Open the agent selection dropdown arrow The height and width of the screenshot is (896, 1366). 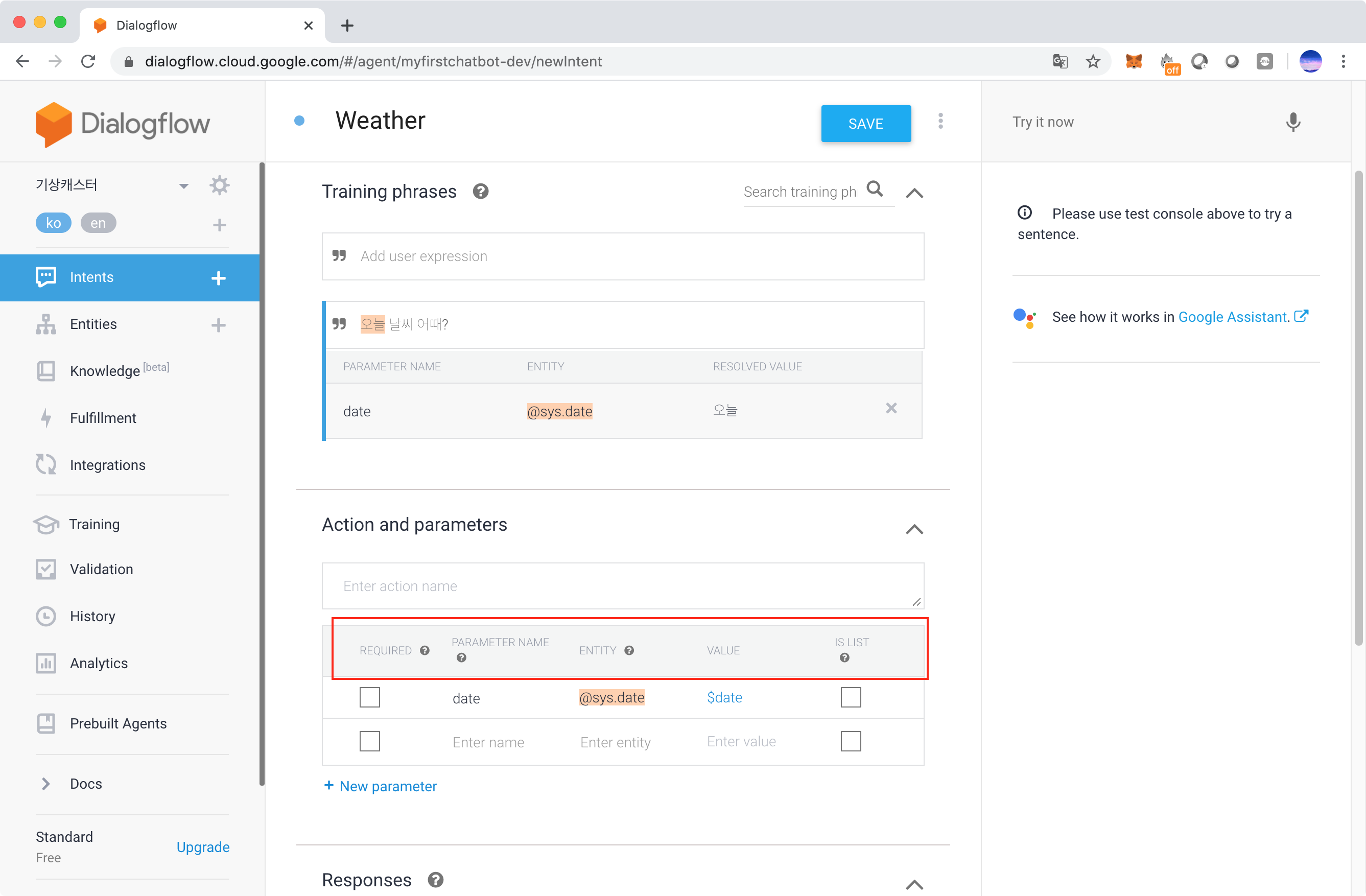[x=184, y=186]
